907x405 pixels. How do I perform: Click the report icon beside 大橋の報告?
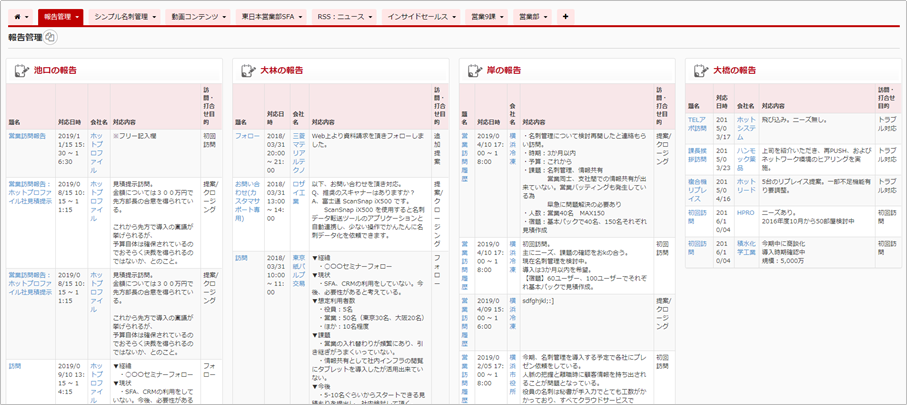(702, 71)
